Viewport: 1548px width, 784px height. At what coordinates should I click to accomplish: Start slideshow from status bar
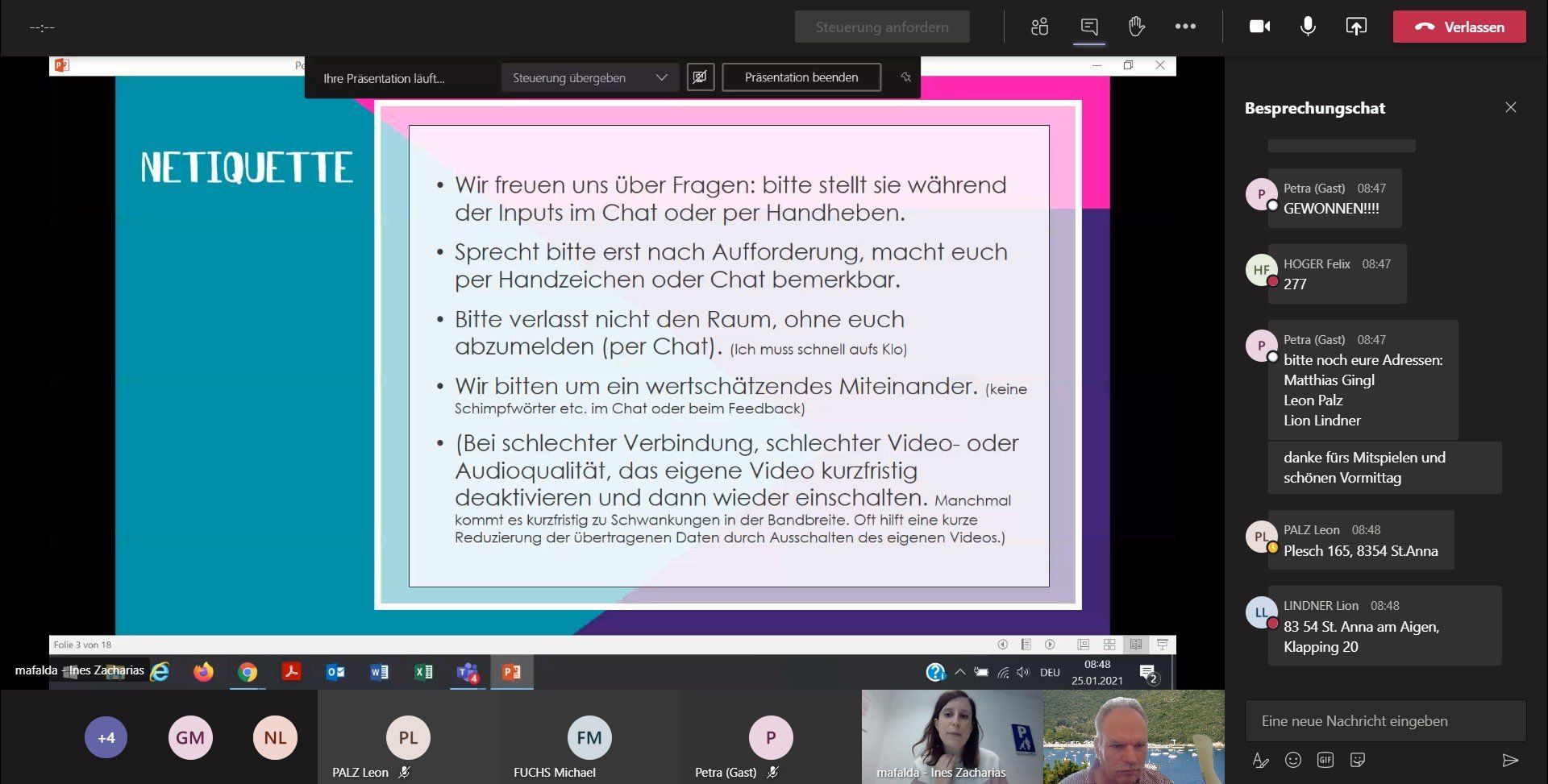(1162, 645)
